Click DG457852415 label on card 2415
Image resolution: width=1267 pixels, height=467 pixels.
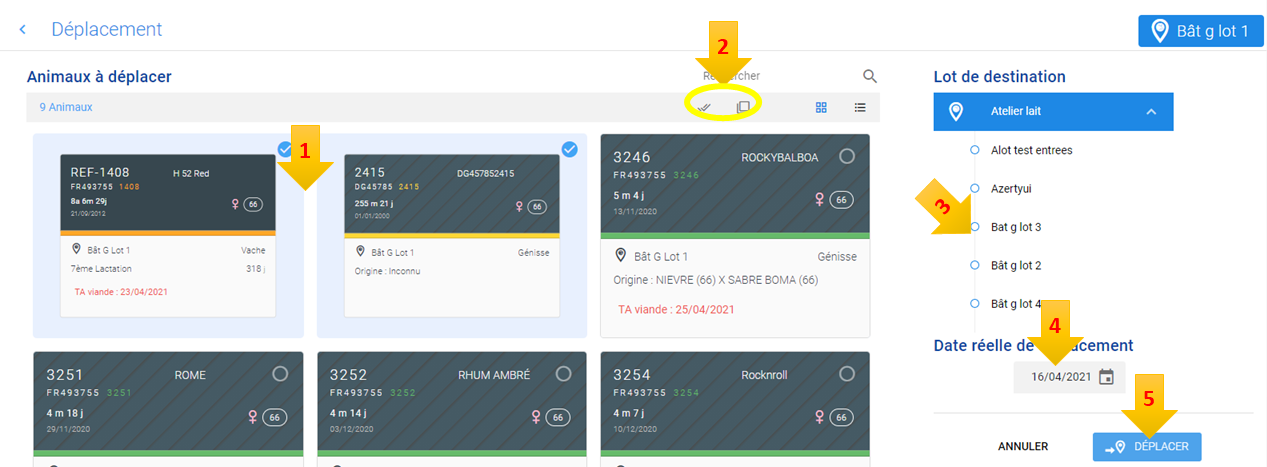(x=484, y=174)
